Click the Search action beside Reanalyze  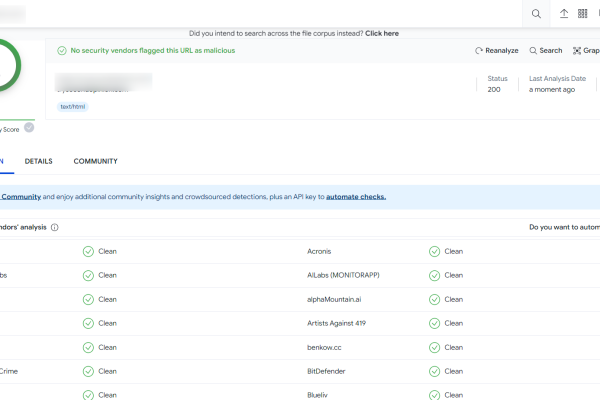546,51
